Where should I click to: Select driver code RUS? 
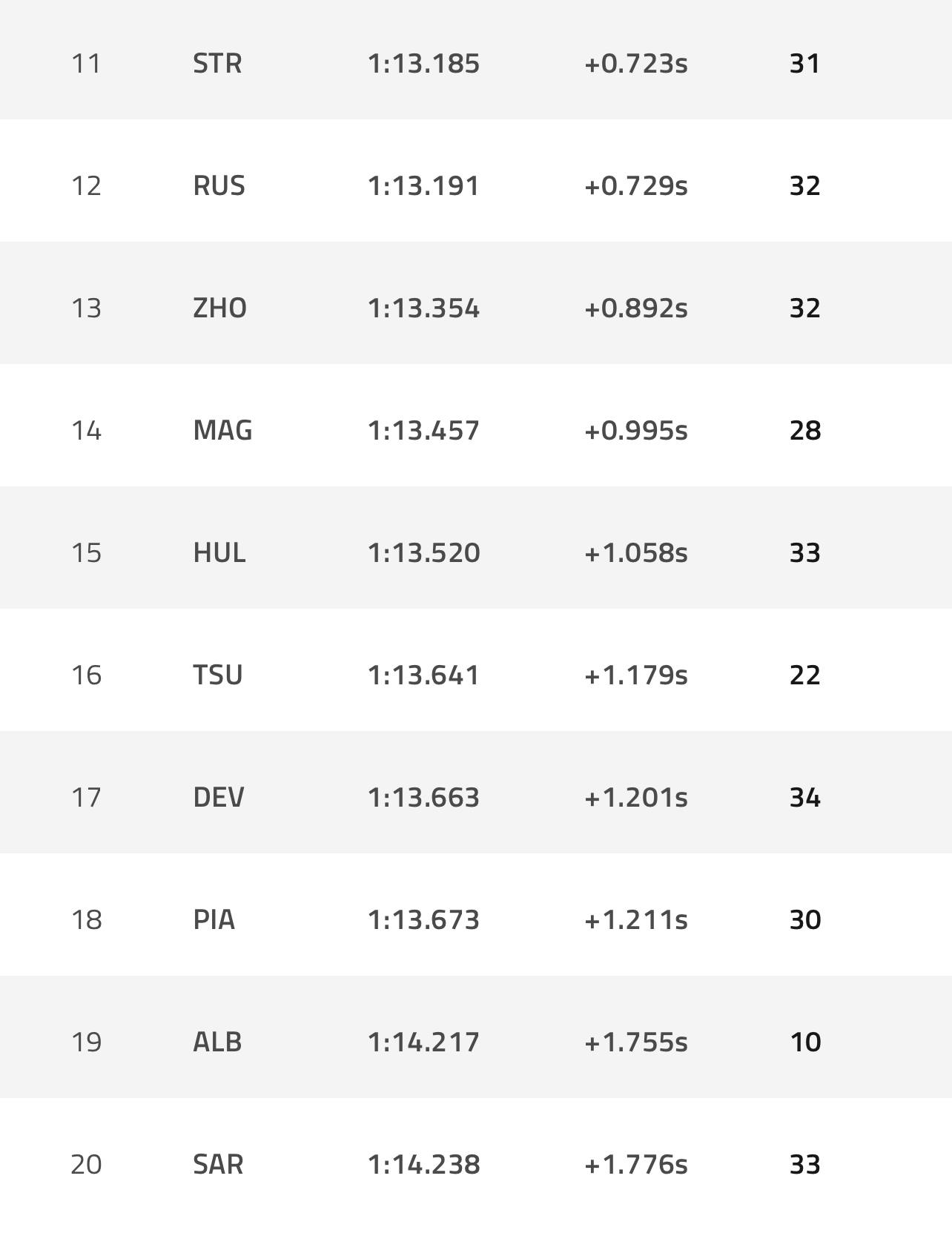219,186
